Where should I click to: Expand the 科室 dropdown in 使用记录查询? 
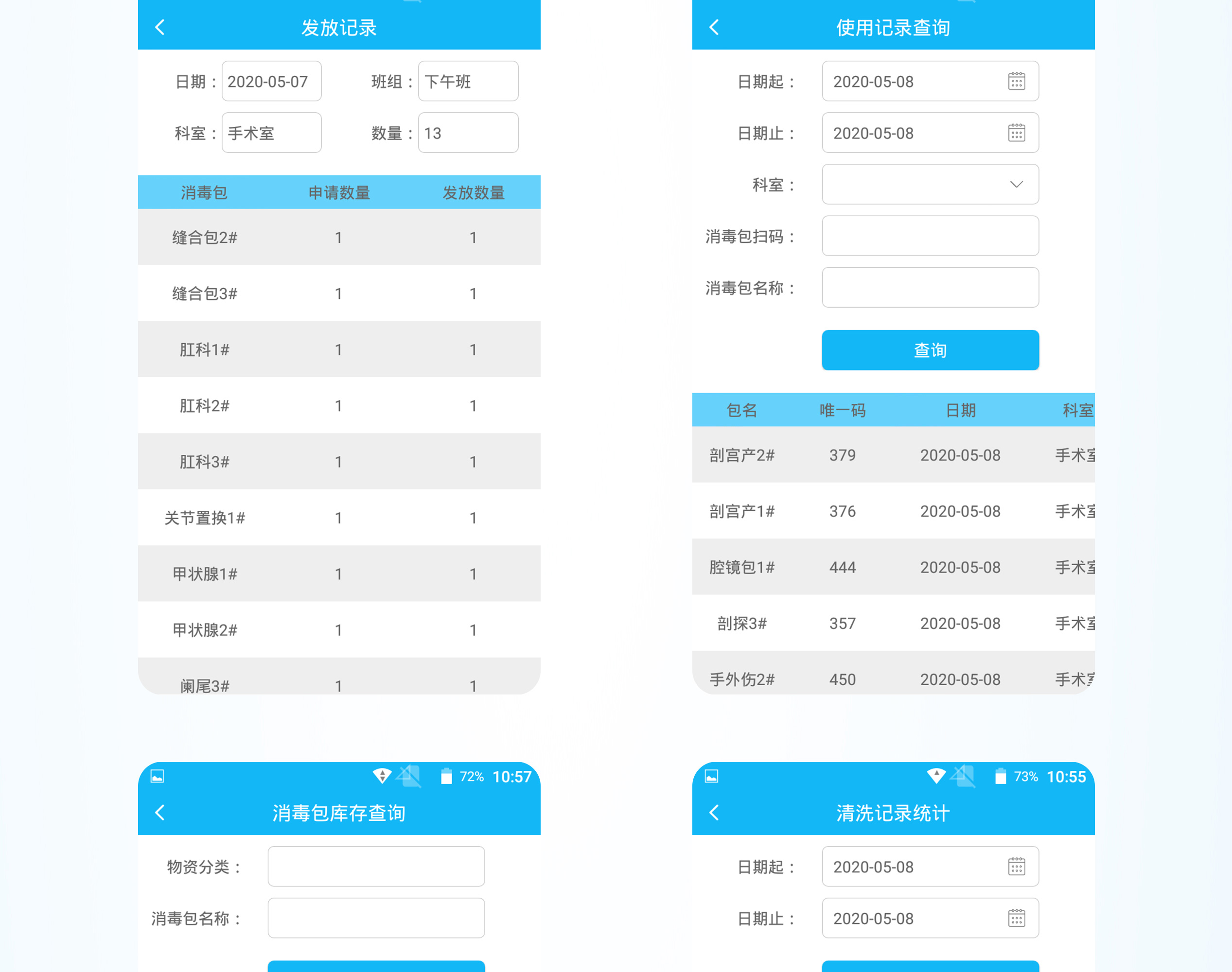click(930, 184)
